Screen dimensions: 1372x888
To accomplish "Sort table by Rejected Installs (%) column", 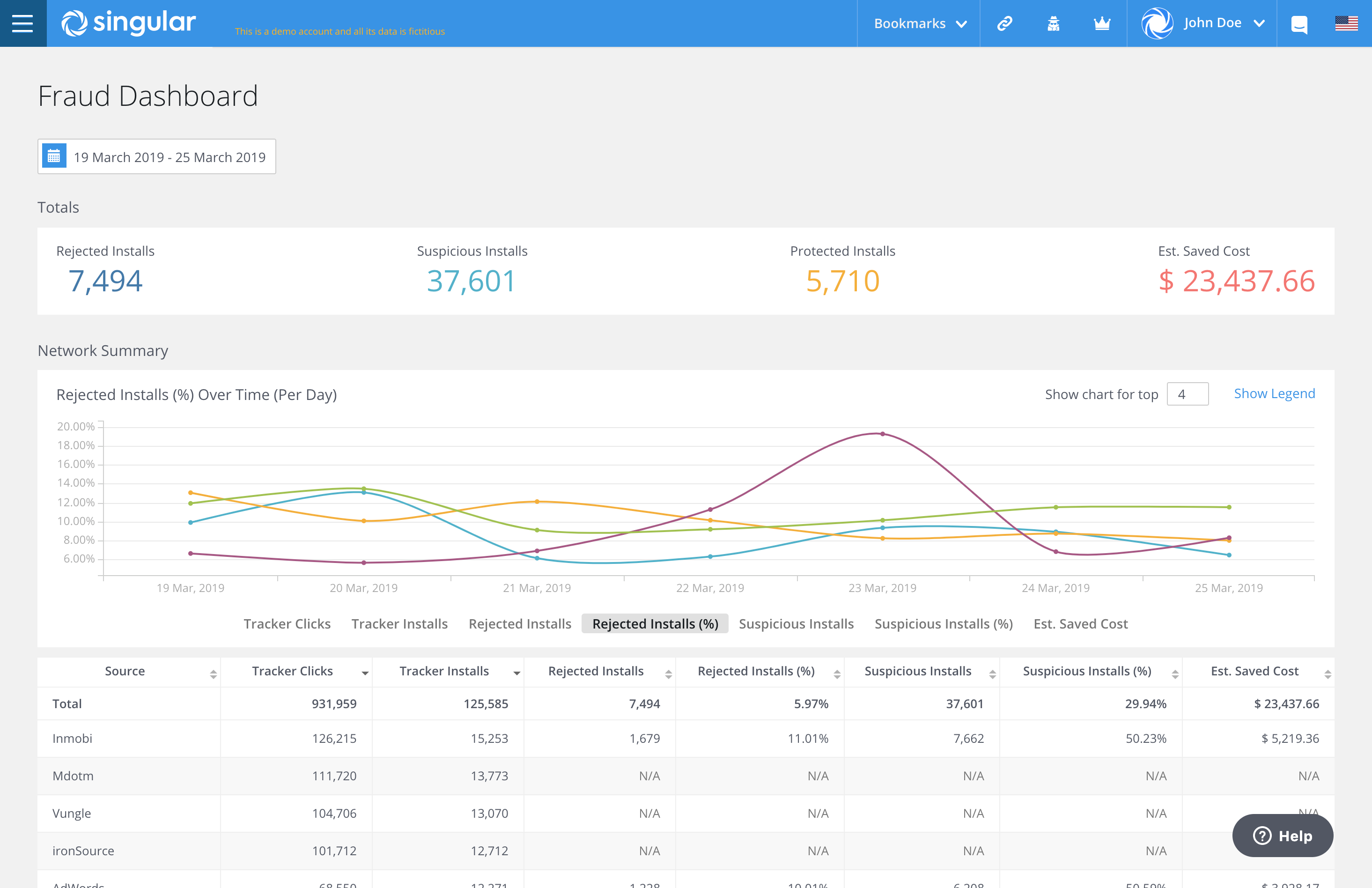I will (756, 671).
